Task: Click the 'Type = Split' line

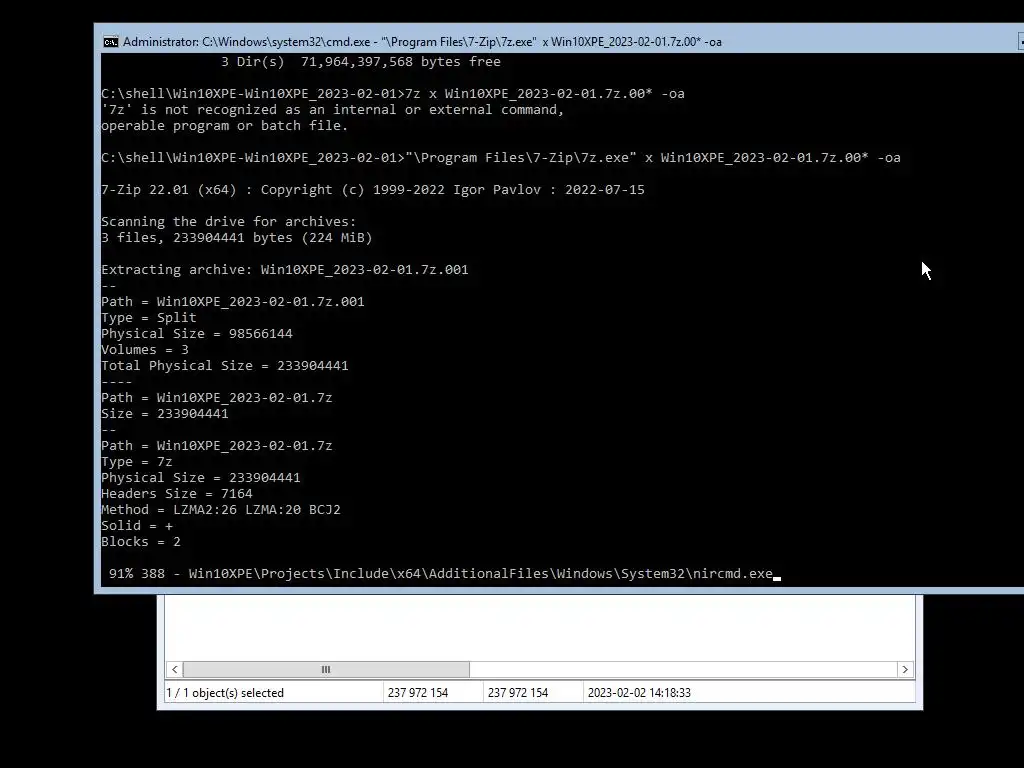Action: coord(149,317)
